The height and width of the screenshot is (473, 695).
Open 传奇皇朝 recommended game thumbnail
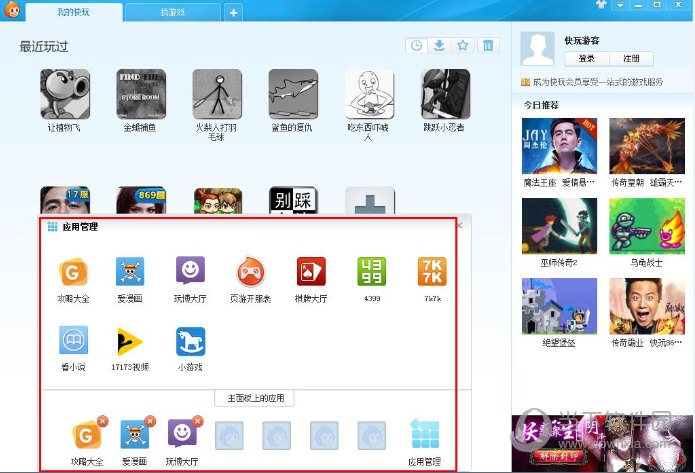647,146
